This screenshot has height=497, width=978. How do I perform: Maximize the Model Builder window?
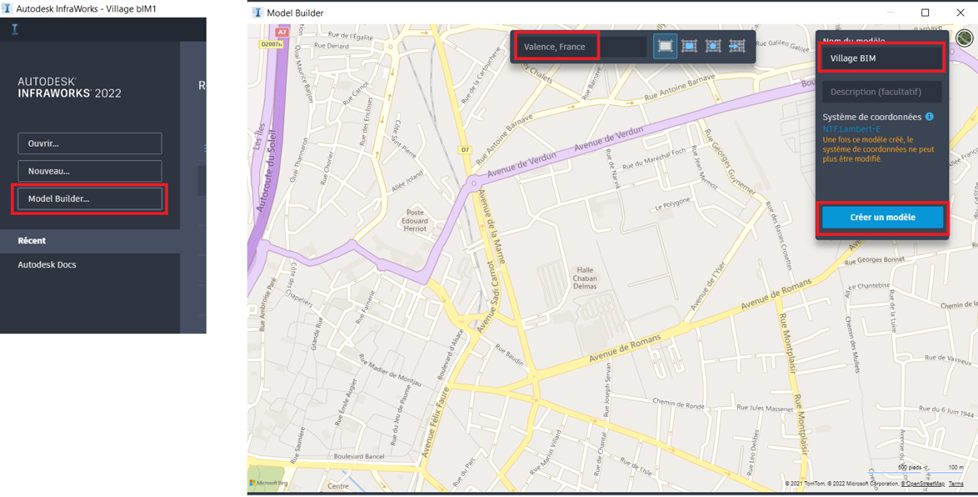(925, 12)
